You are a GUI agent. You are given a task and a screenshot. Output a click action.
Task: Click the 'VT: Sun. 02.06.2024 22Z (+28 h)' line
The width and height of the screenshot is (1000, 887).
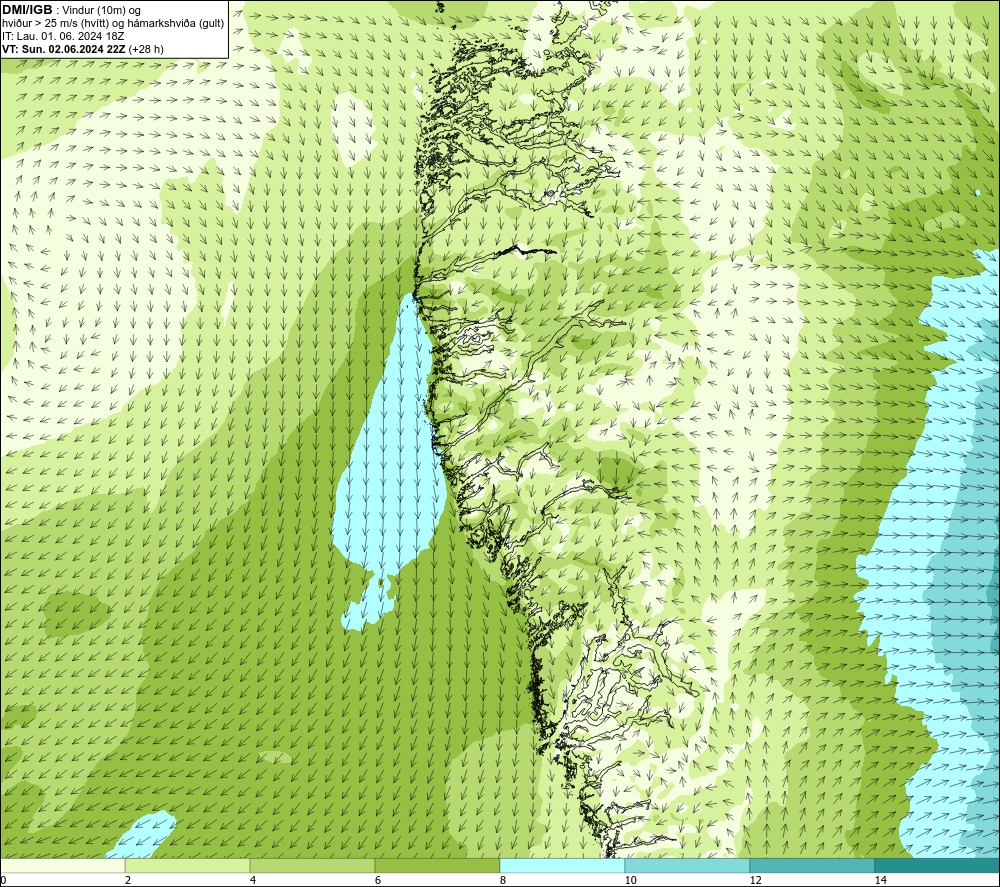[x=83, y=49]
